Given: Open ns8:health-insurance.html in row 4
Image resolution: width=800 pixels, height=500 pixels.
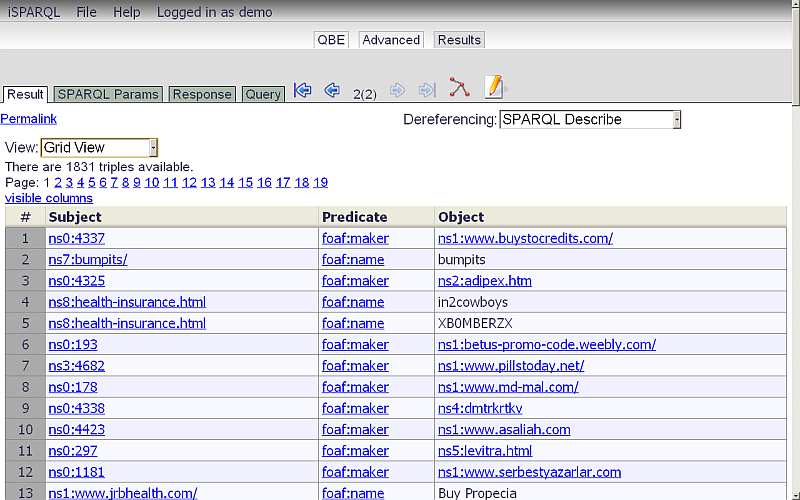Looking at the screenshot, I should (127, 302).
